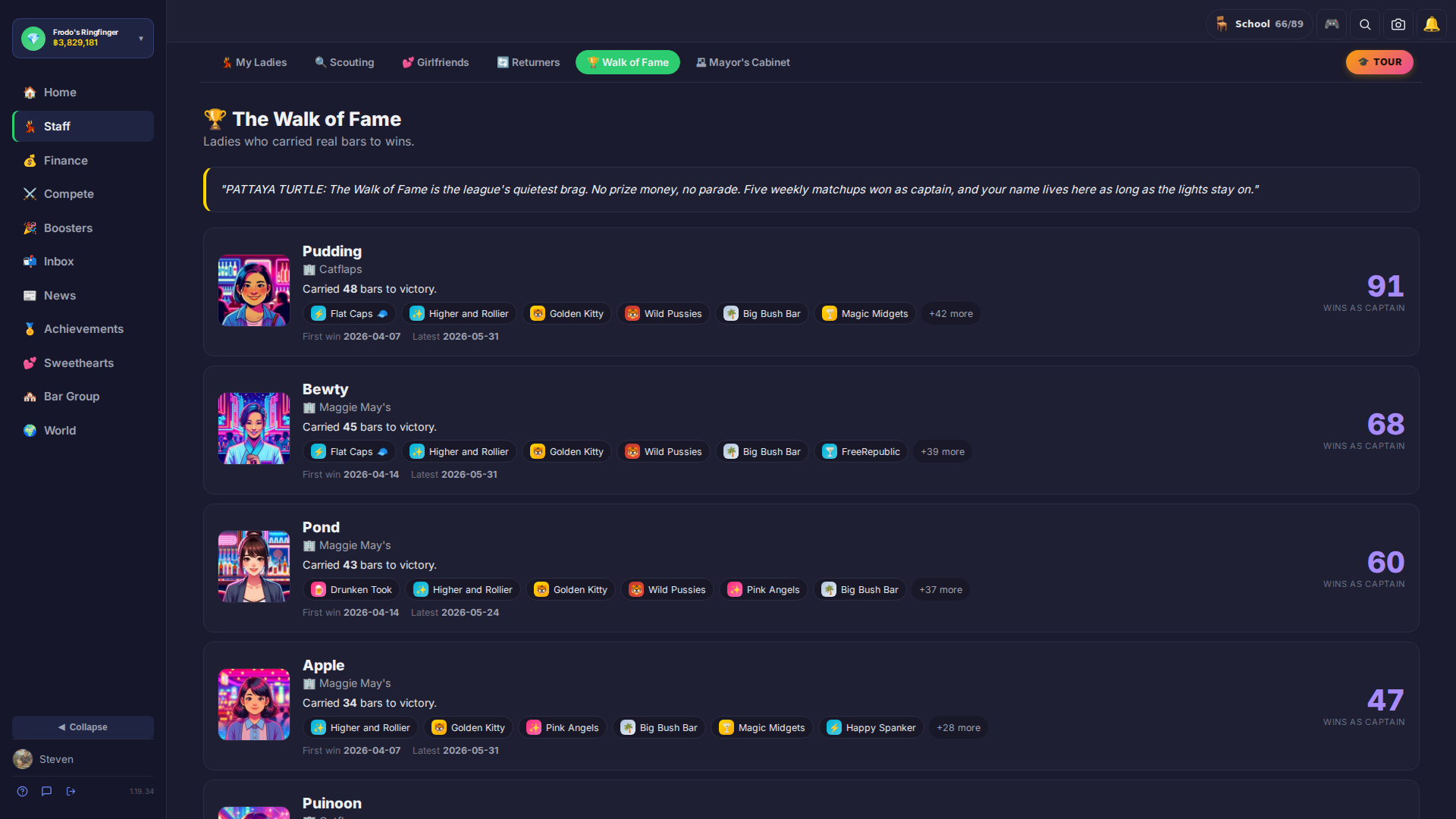Image resolution: width=1456 pixels, height=819 pixels.
Task: Open the Inbox
Action: [x=83, y=262]
